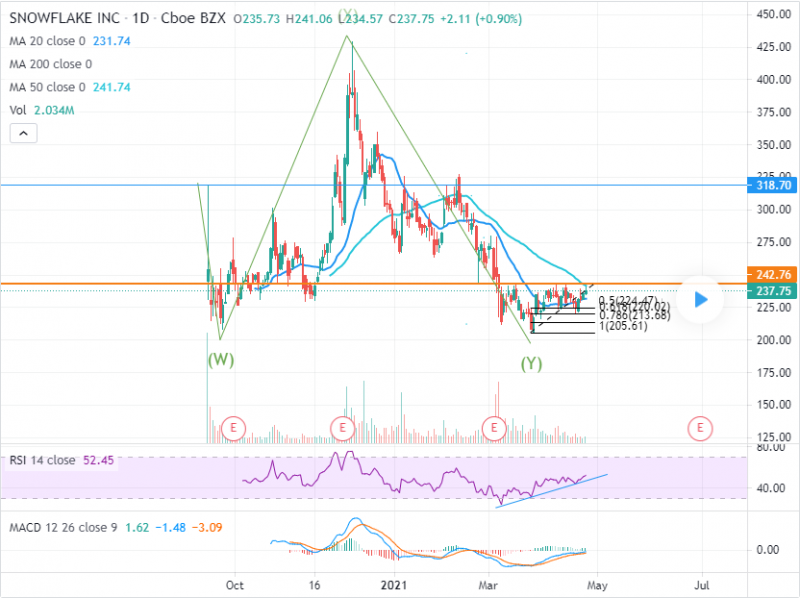Click the orange 242.76 price label
This screenshot has width=800, height=598.
tap(772, 274)
